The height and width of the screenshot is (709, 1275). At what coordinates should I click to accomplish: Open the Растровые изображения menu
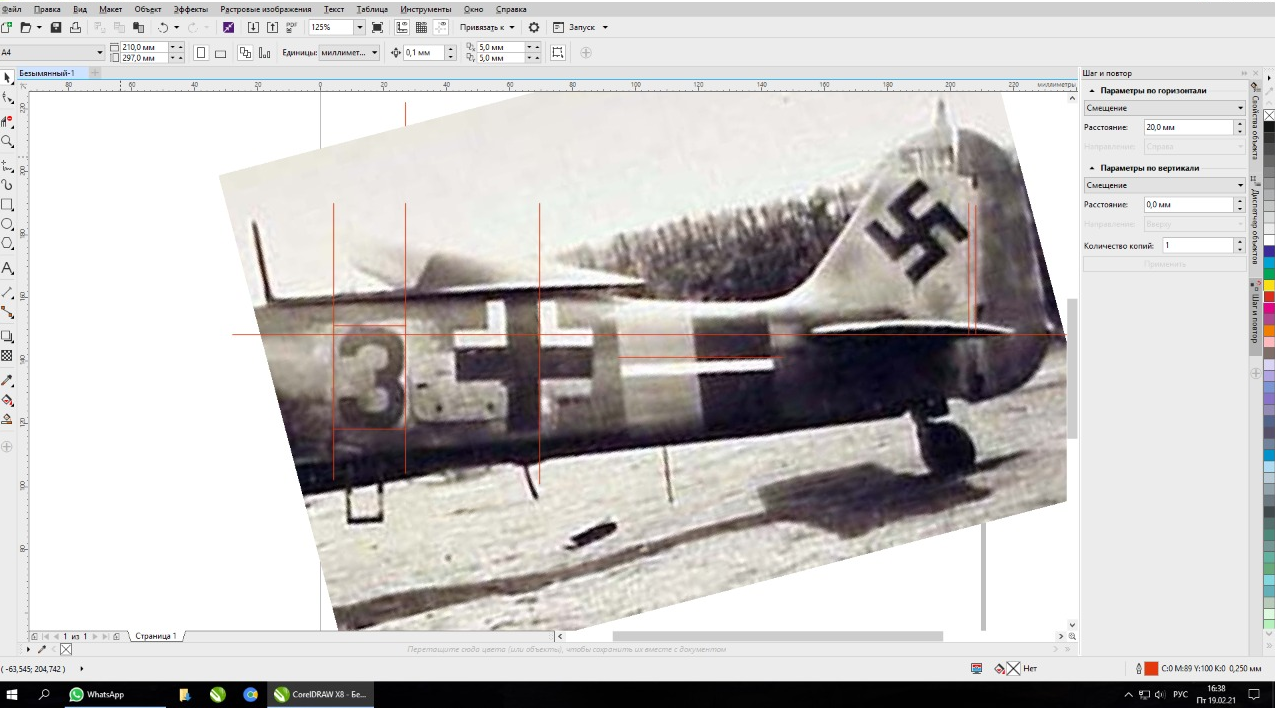[x=265, y=9]
